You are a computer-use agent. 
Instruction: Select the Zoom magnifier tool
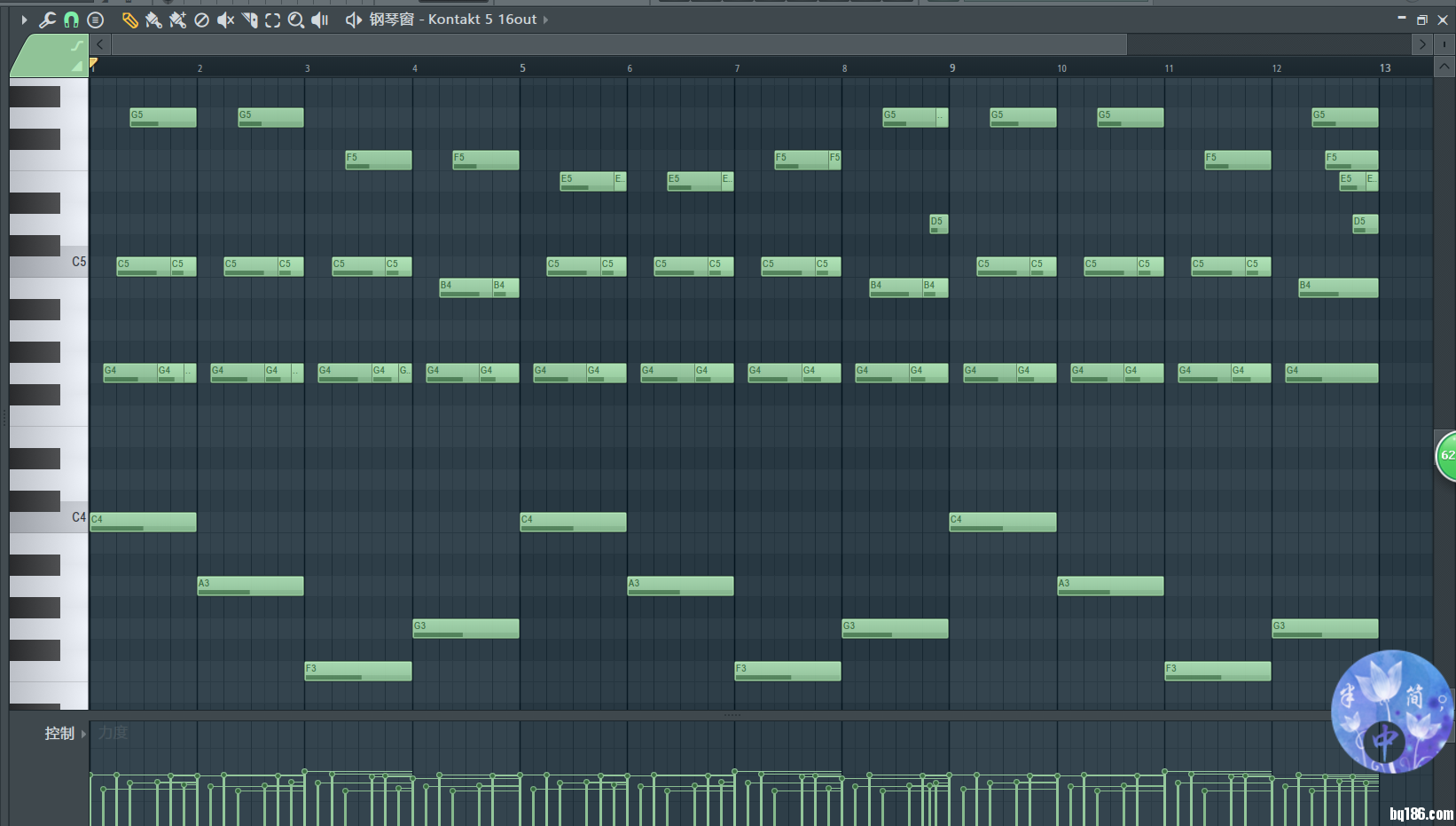tap(296, 20)
